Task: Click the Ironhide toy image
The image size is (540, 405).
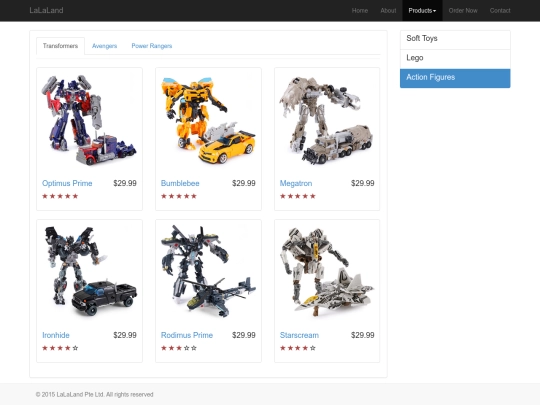Action: (89, 272)
